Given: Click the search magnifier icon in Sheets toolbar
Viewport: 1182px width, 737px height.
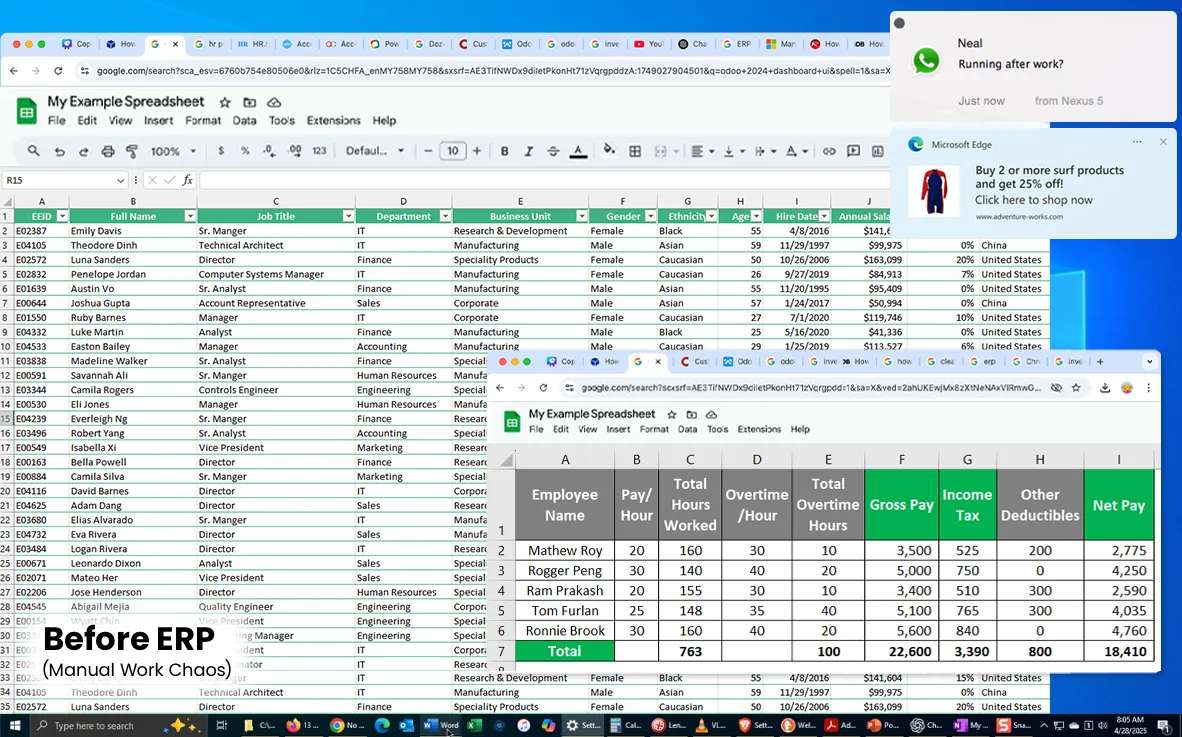Looking at the screenshot, I should click(x=34, y=151).
